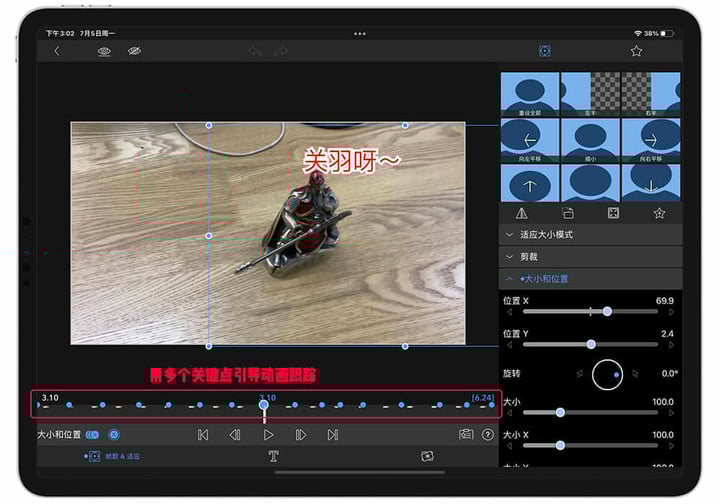Viewport: 720px width, 504px height.
Task: Go back using the top-left chevron
Action: point(57,51)
